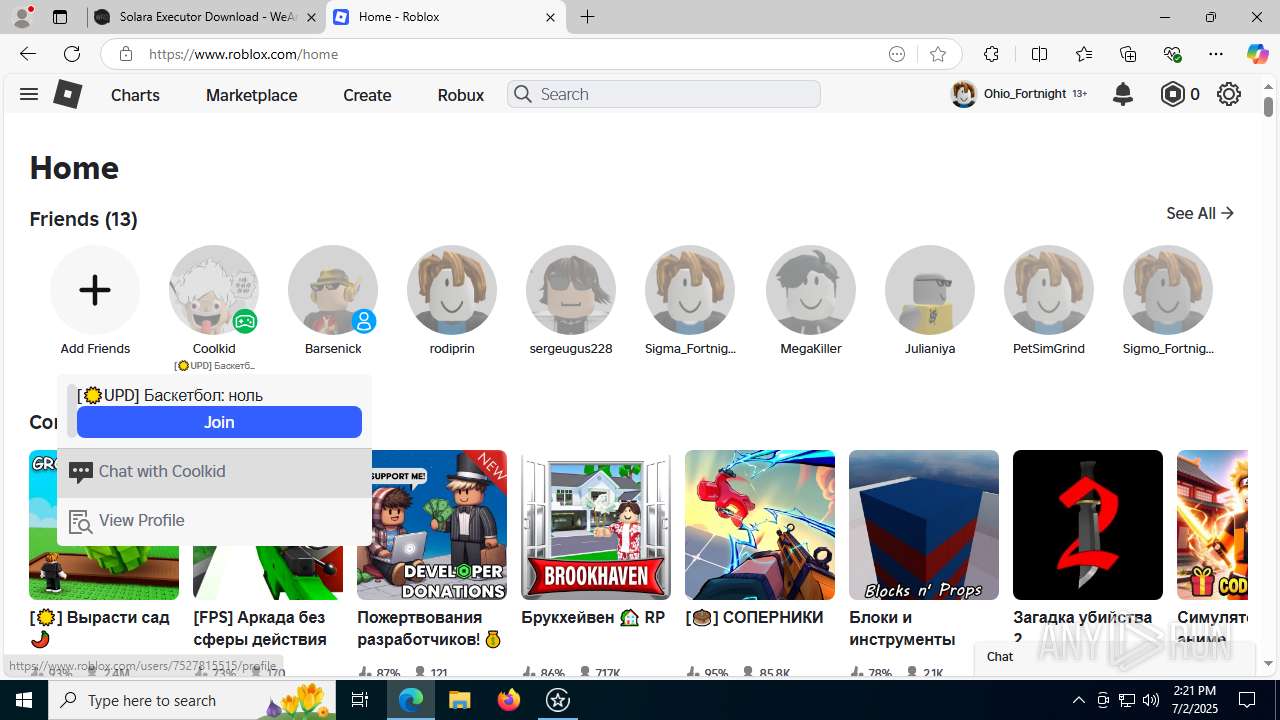The image size is (1280, 720).
Task: Open split screen icon in toolbar
Action: pos(1039,54)
